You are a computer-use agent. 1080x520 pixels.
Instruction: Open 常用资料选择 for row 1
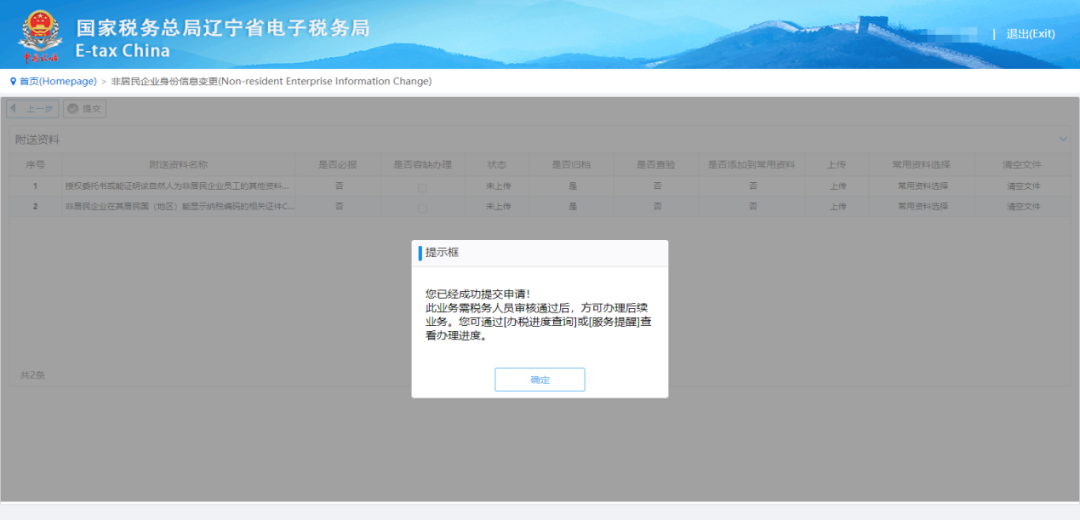click(x=922, y=187)
